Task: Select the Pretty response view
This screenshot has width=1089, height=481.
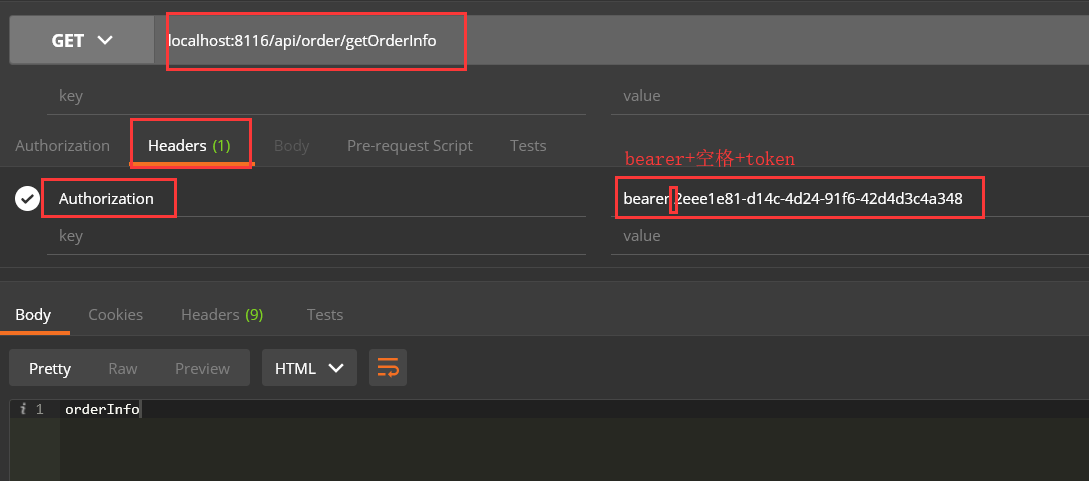Action: click(x=50, y=368)
